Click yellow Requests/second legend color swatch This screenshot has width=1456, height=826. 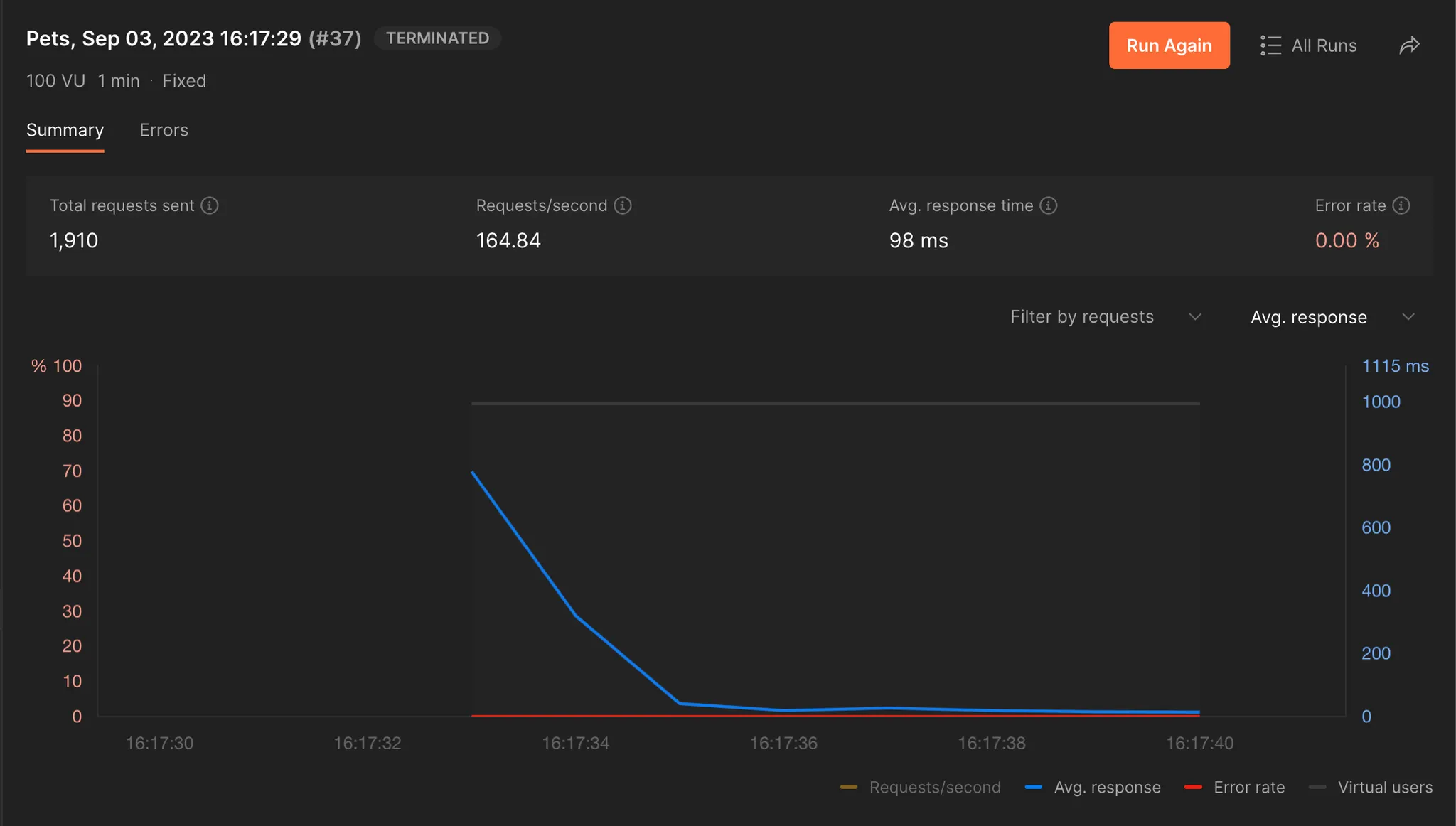click(849, 788)
